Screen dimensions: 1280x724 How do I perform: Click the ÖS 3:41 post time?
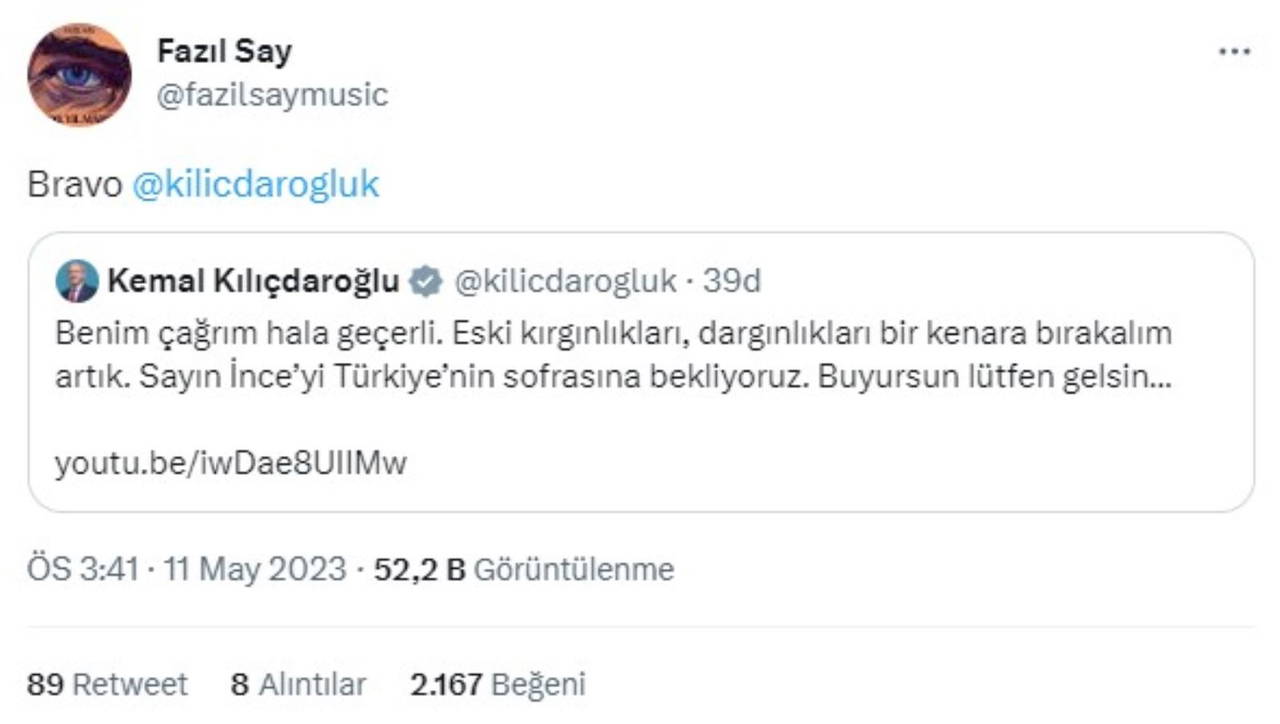[86, 569]
